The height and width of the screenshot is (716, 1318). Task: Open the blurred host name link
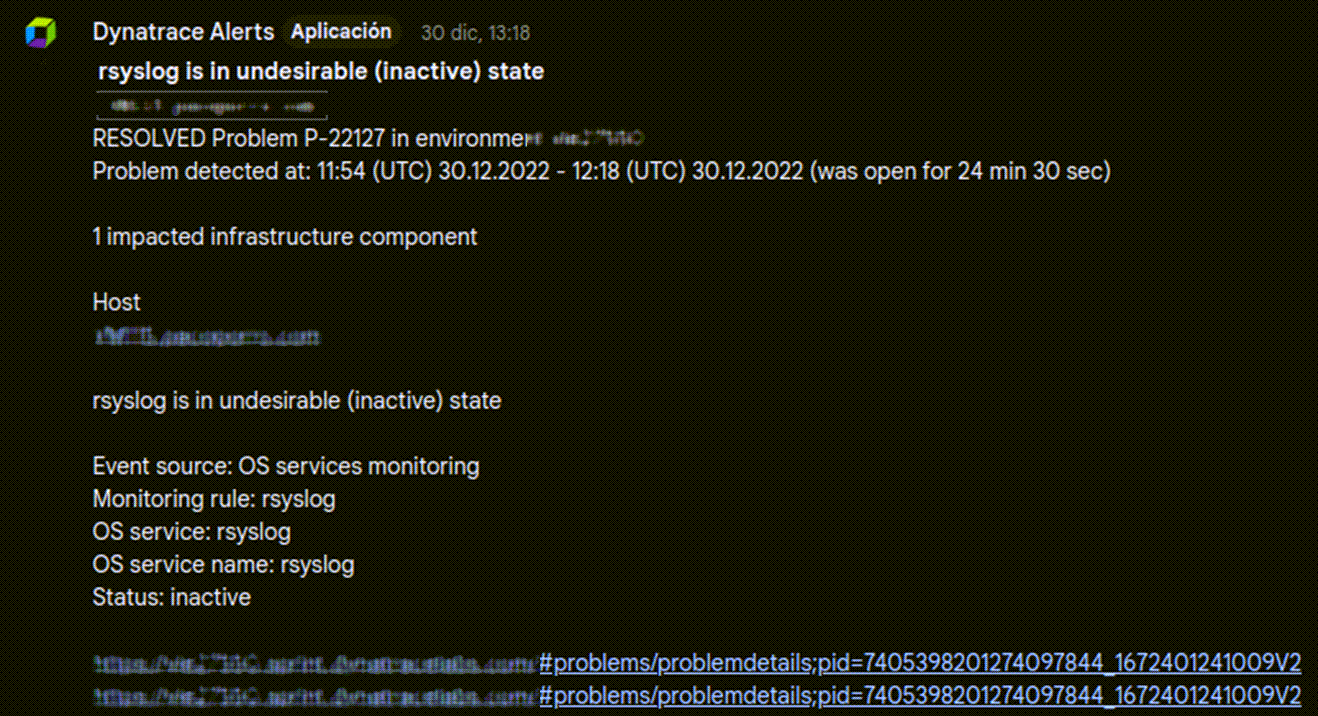[207, 338]
